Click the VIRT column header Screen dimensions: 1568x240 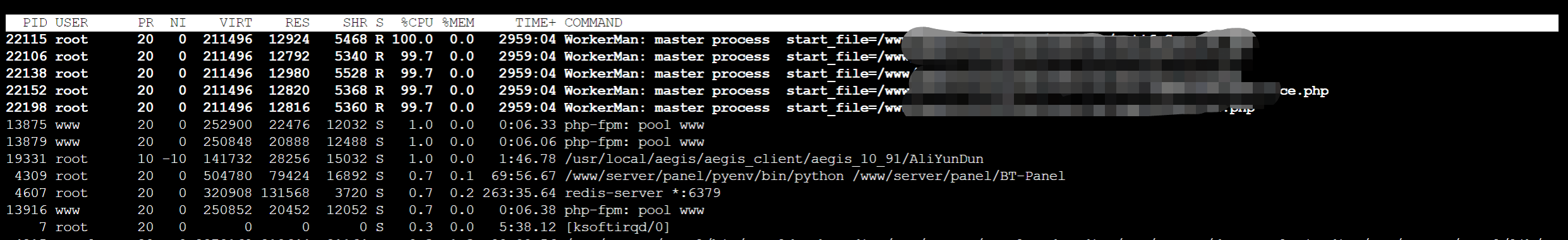point(236,23)
